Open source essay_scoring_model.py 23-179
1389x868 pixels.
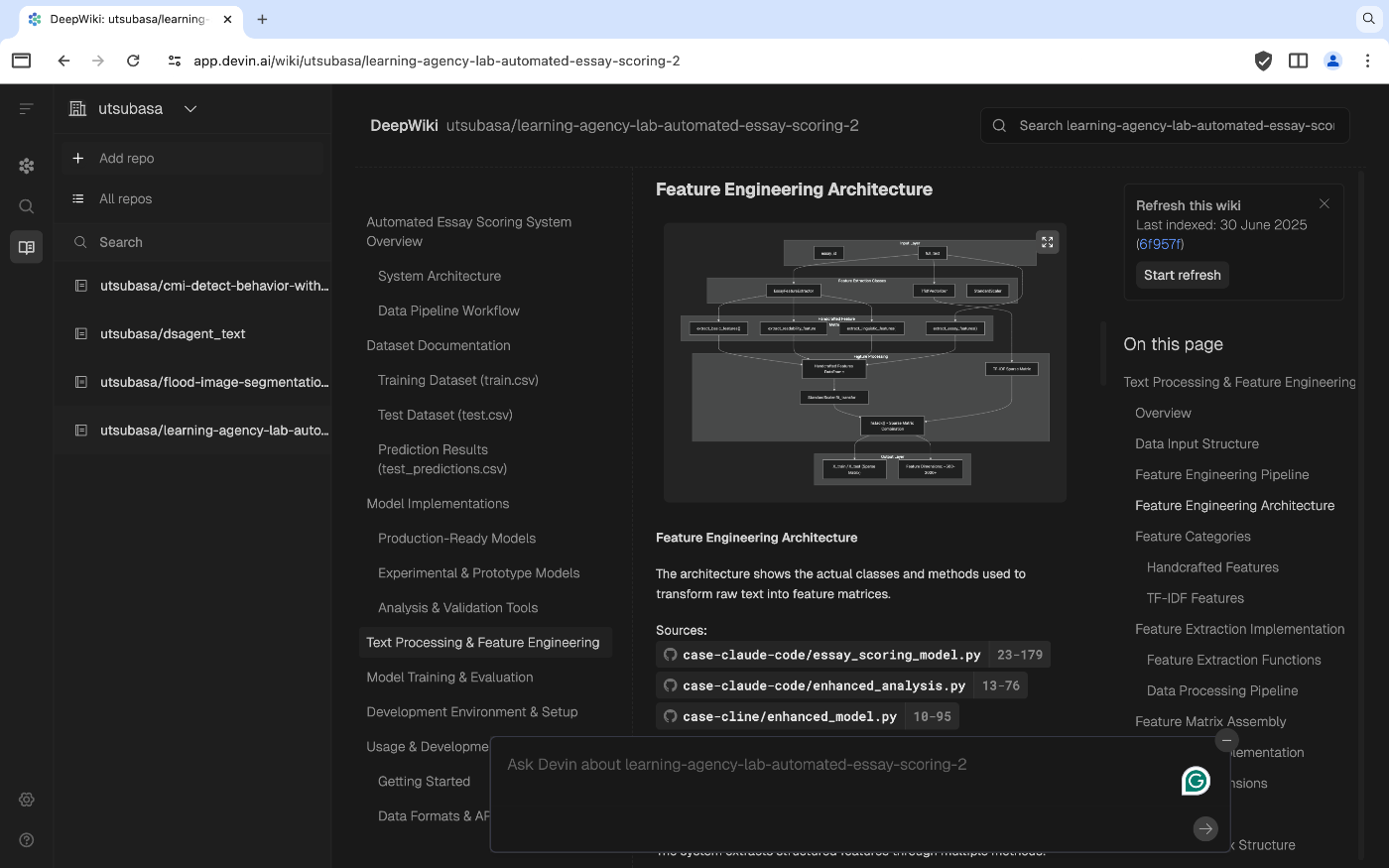tap(853, 655)
